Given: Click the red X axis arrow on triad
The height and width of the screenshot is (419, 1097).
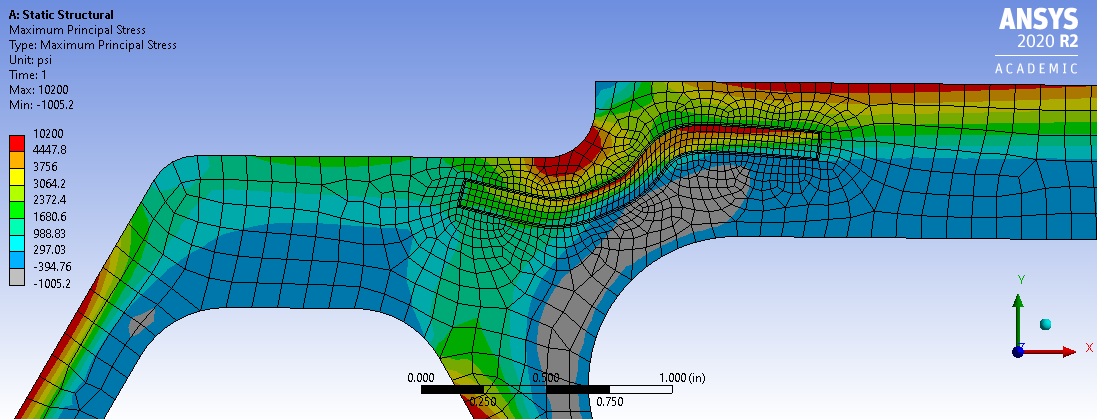Looking at the screenshot, I should pos(1050,352).
